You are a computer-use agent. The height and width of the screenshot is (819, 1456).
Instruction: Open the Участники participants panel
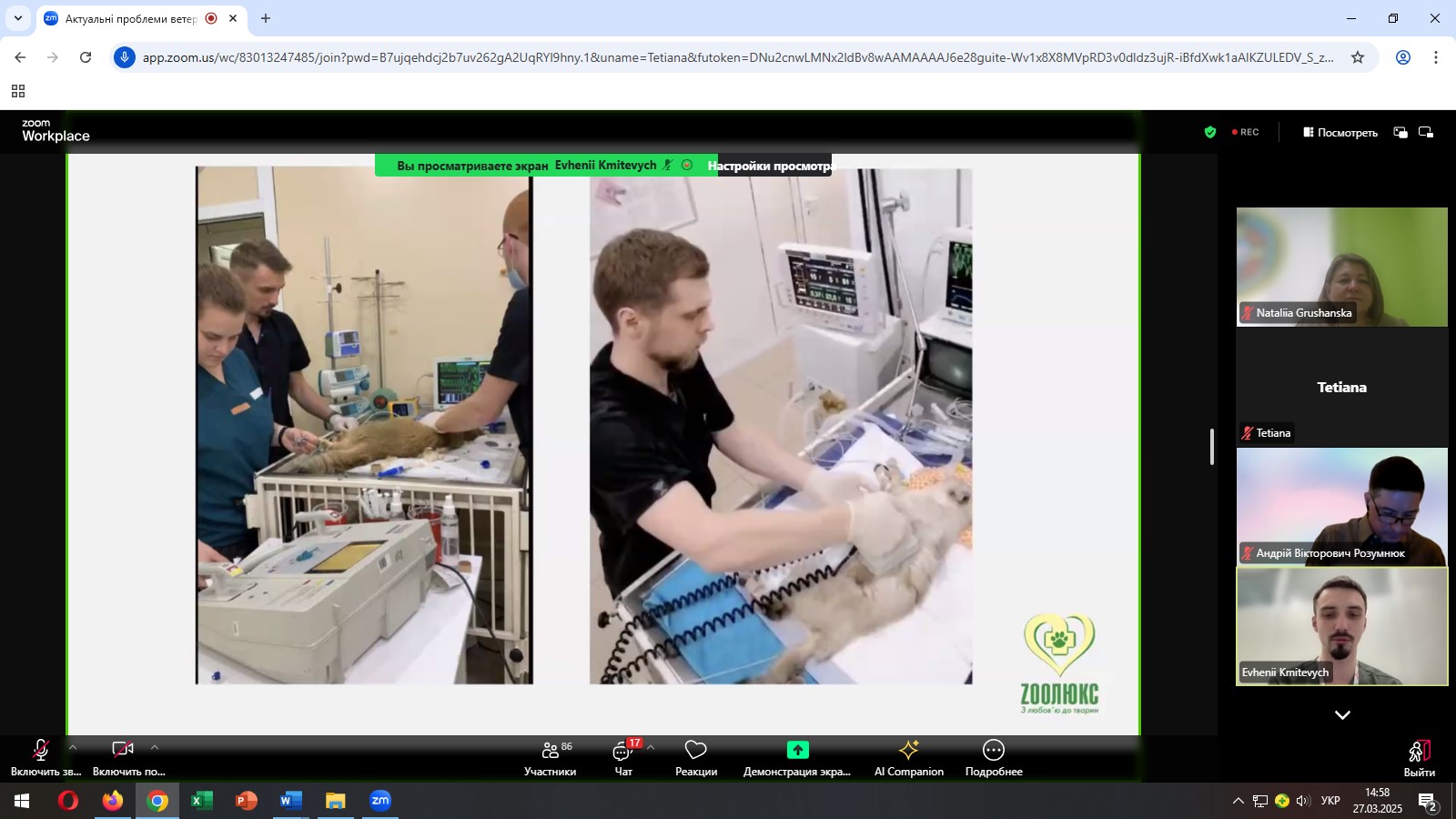click(x=550, y=757)
